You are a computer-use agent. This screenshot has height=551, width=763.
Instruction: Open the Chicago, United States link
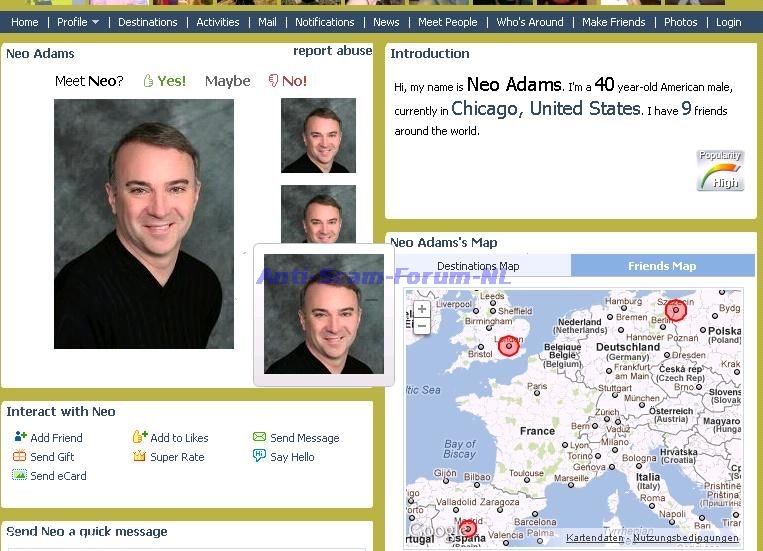click(546, 108)
